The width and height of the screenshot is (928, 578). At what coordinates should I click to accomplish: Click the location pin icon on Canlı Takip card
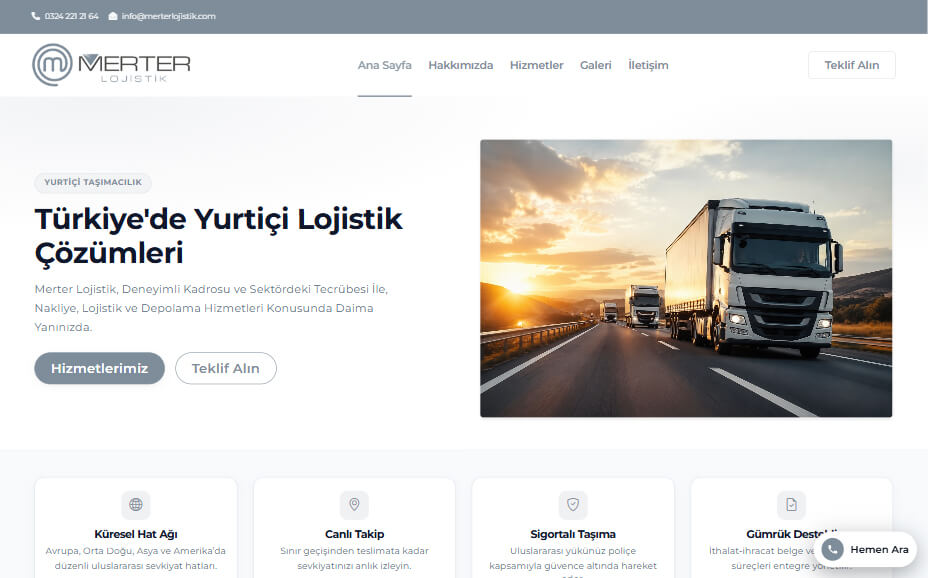[x=354, y=505]
